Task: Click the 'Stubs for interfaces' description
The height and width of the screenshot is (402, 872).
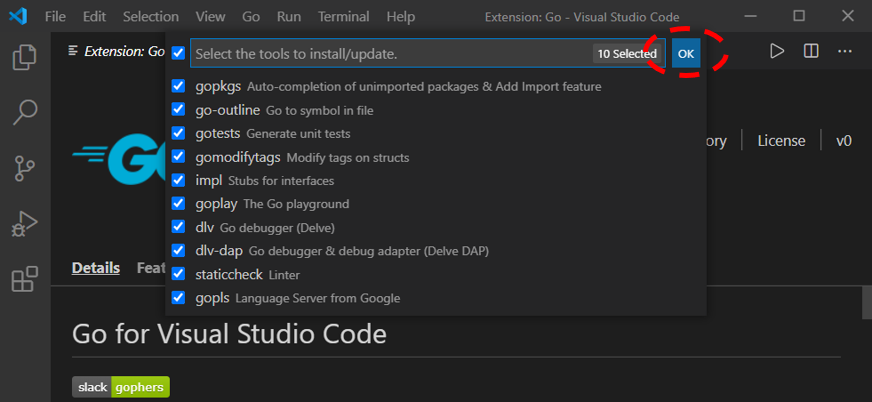Action: pyautogui.click(x=281, y=181)
